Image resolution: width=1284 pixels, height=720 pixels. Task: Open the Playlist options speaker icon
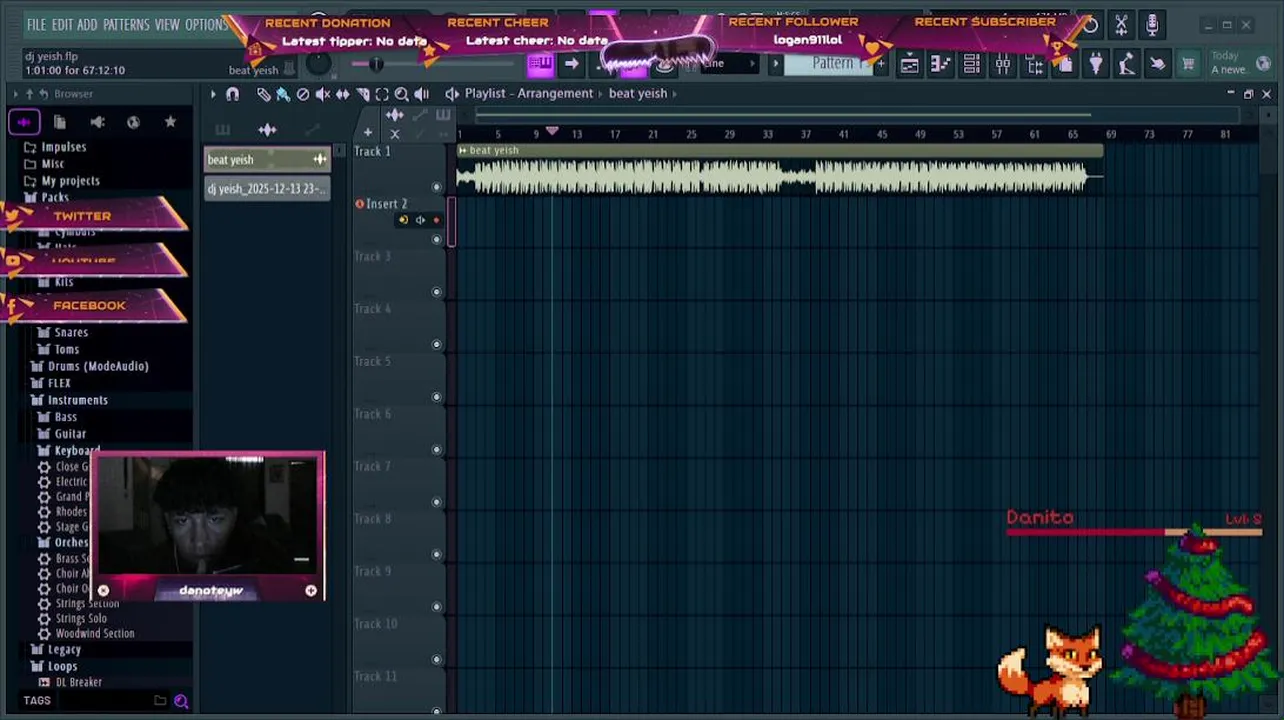coord(452,94)
